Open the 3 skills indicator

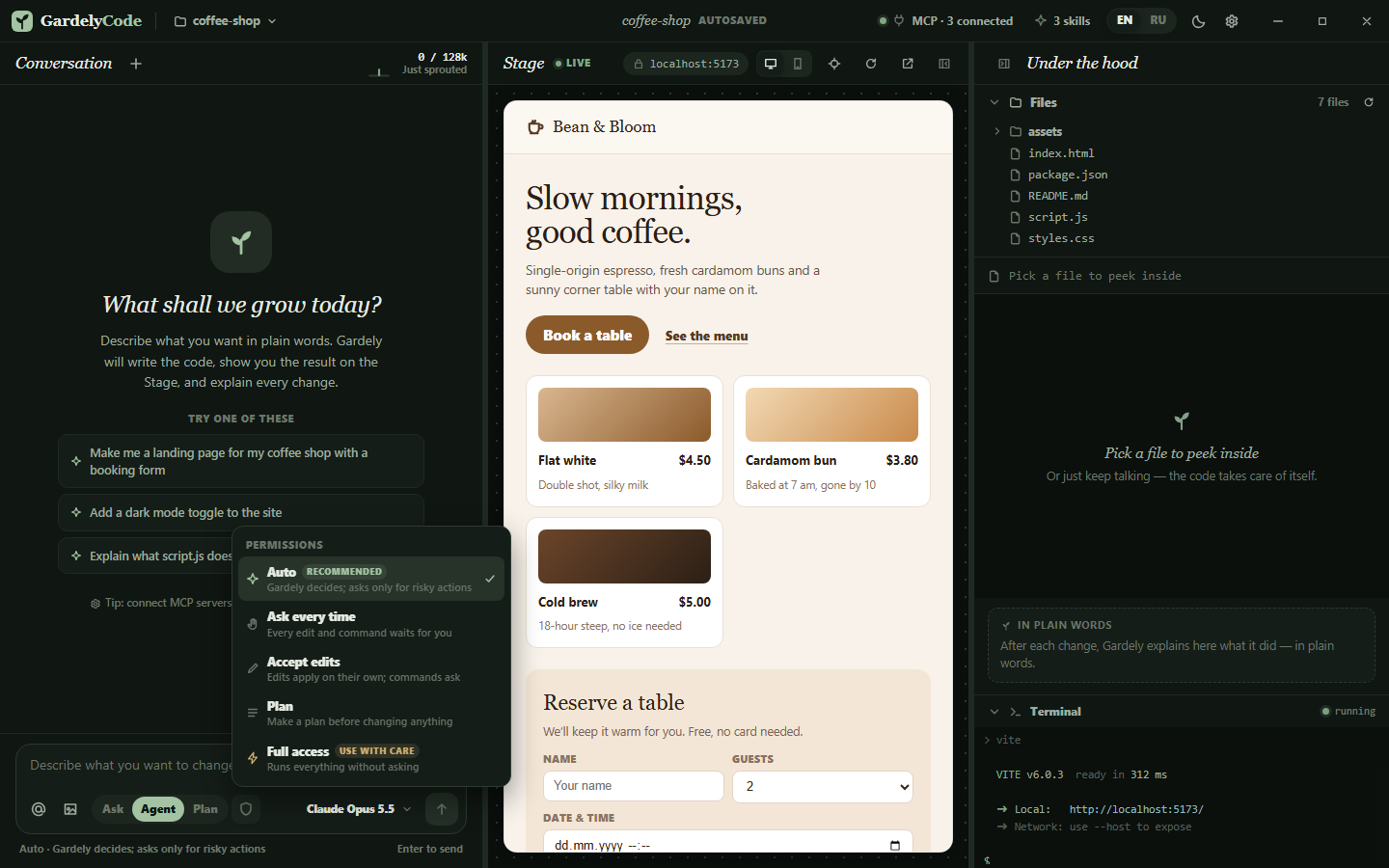coord(1062,21)
